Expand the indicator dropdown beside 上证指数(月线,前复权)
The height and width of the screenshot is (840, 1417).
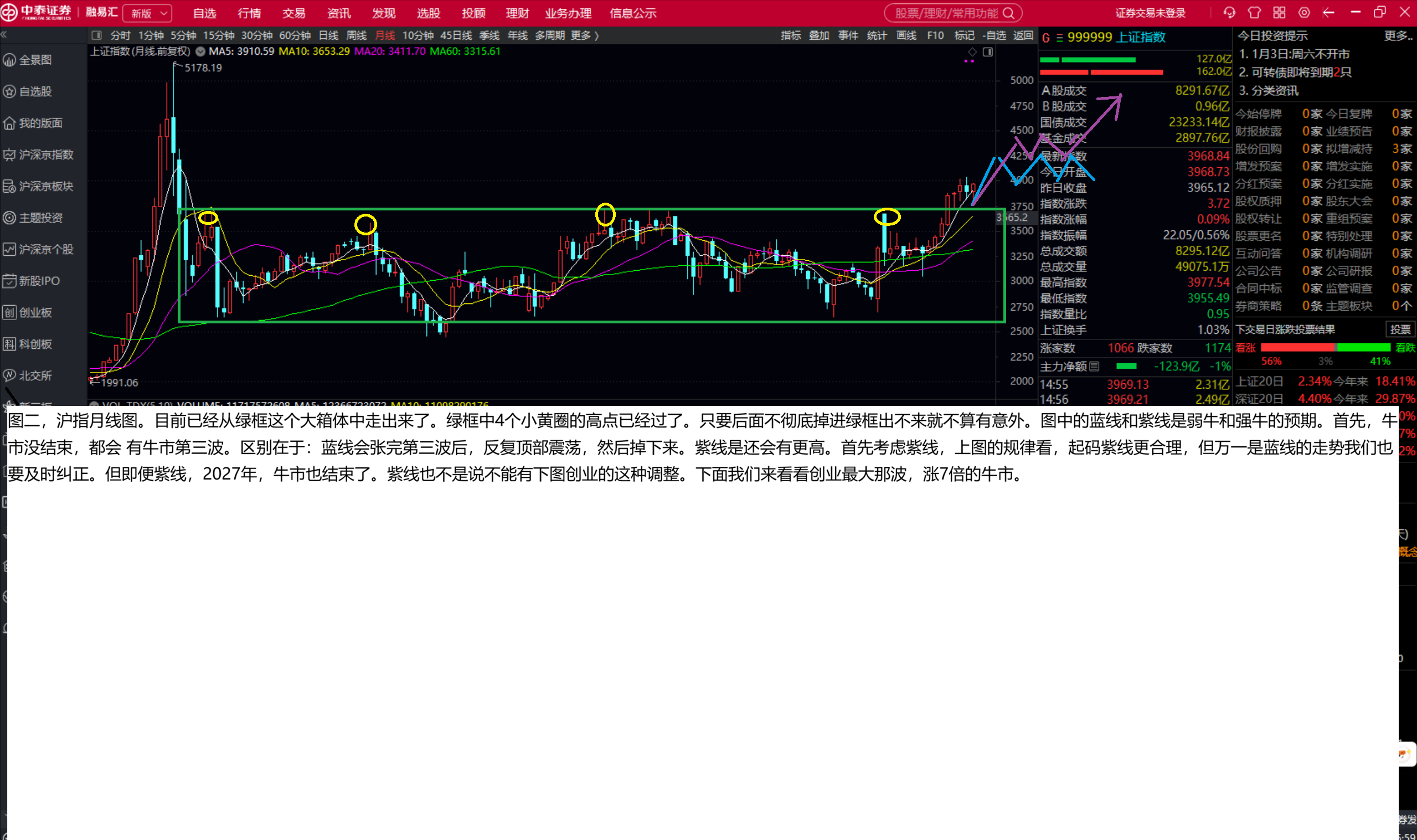click(x=200, y=51)
